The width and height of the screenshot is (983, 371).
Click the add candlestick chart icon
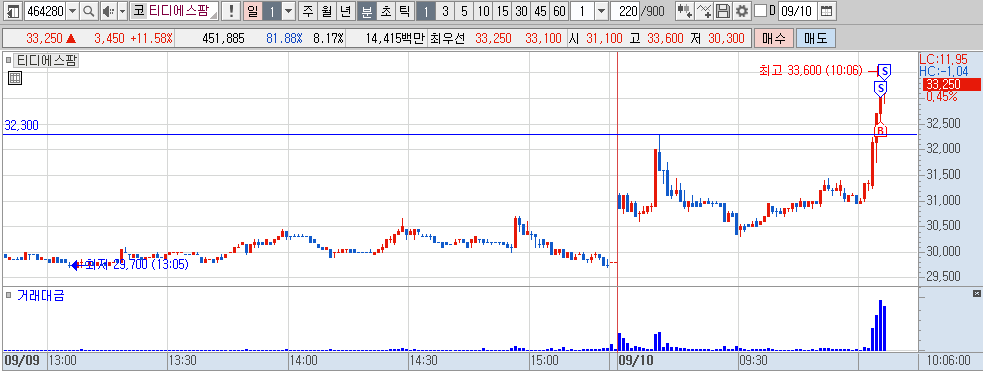click(685, 11)
